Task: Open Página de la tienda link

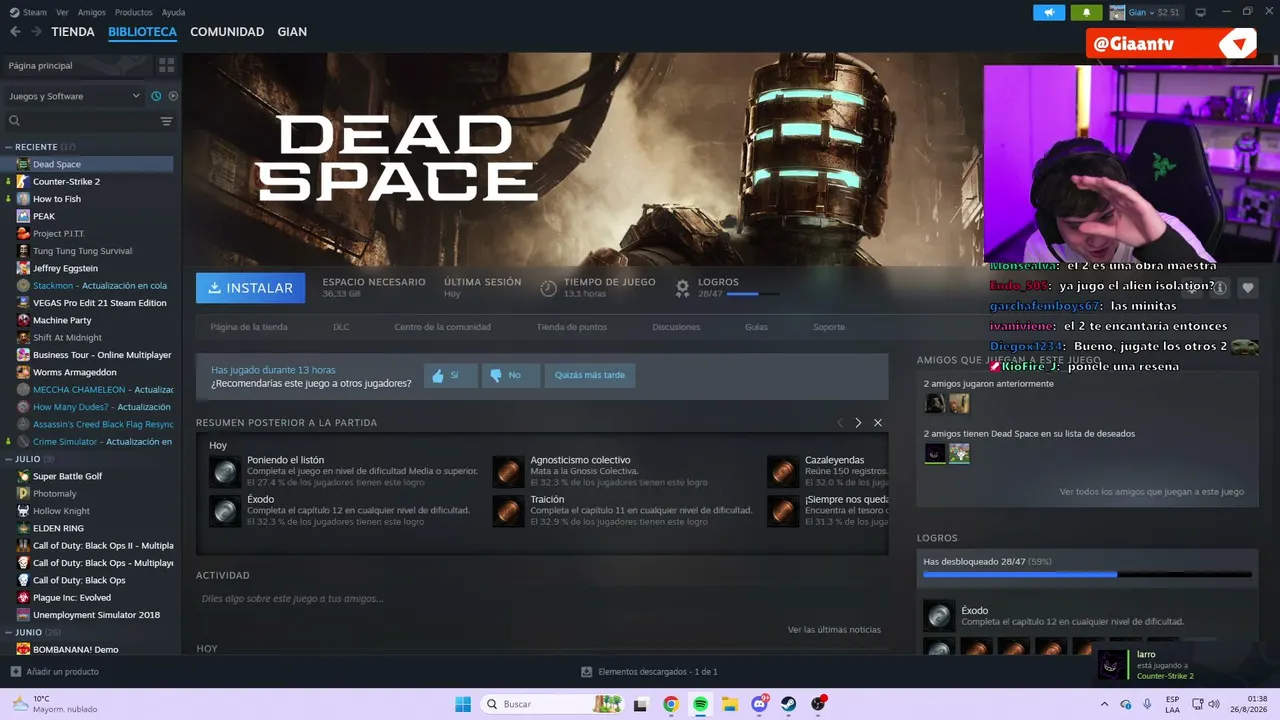Action: click(x=249, y=327)
